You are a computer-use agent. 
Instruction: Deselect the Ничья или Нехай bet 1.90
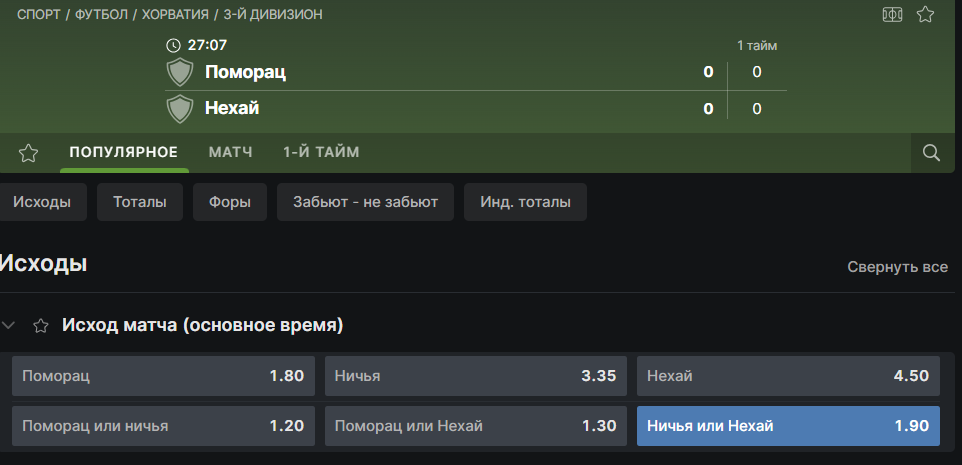(788, 426)
